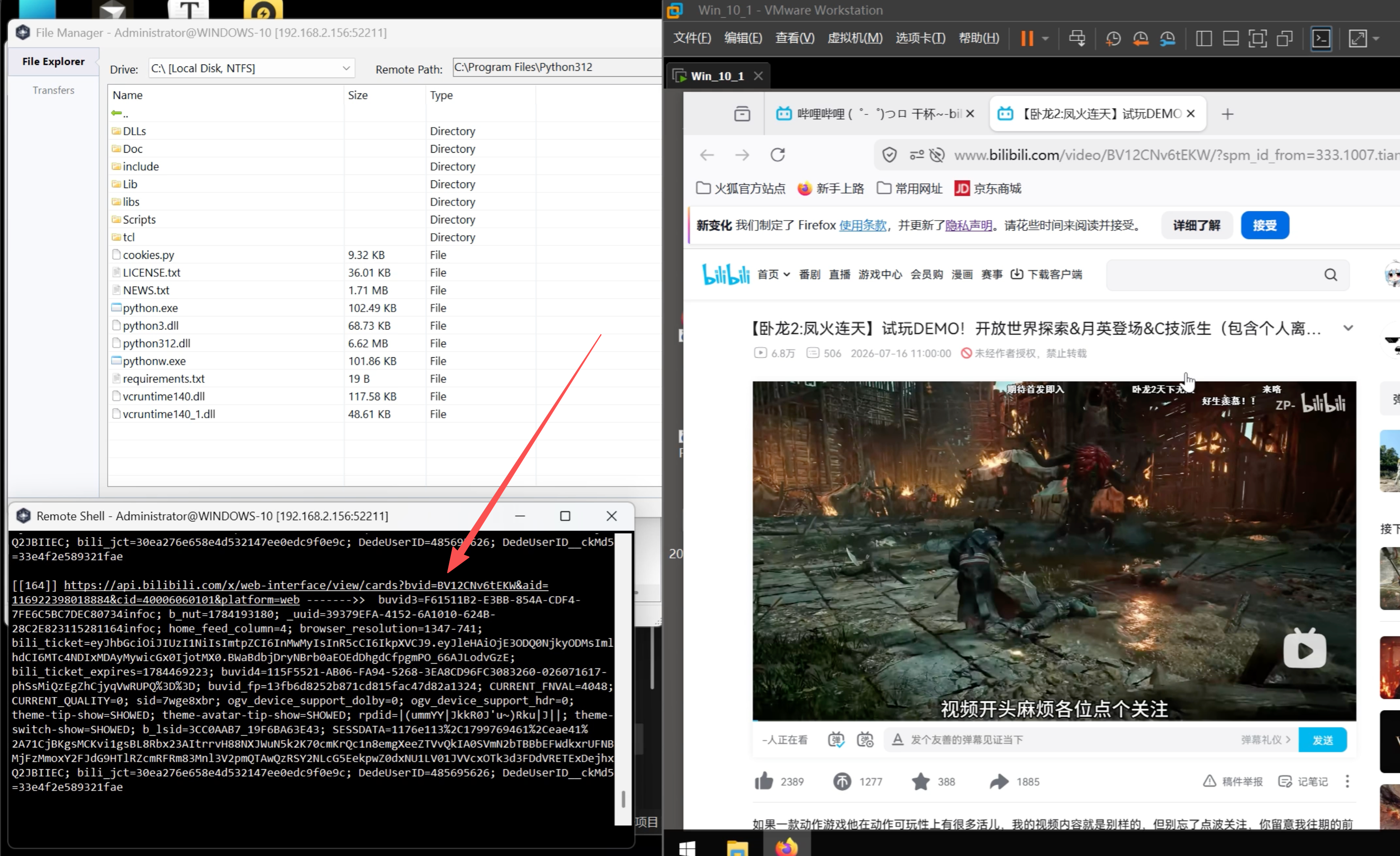
Task: Reload the bilibili page in Firefox
Action: coord(777,155)
